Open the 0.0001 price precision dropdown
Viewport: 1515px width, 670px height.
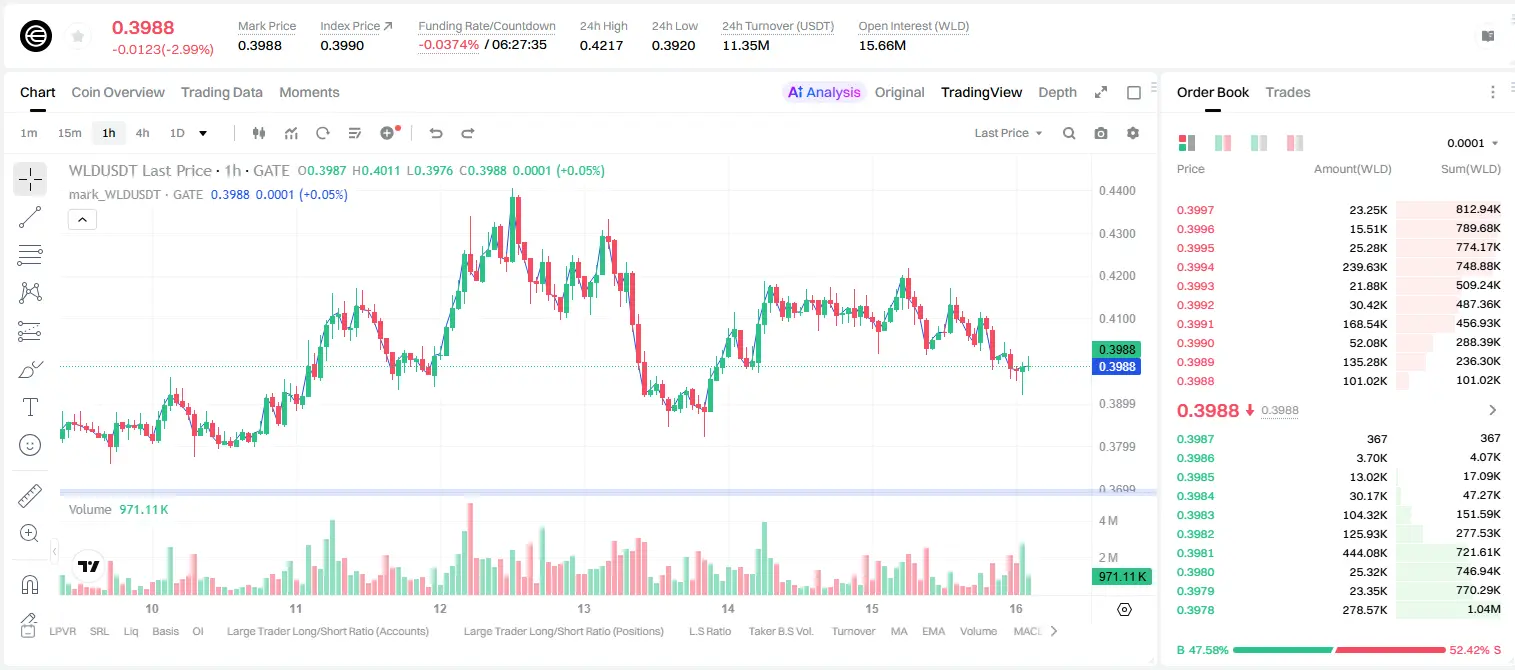1472,143
